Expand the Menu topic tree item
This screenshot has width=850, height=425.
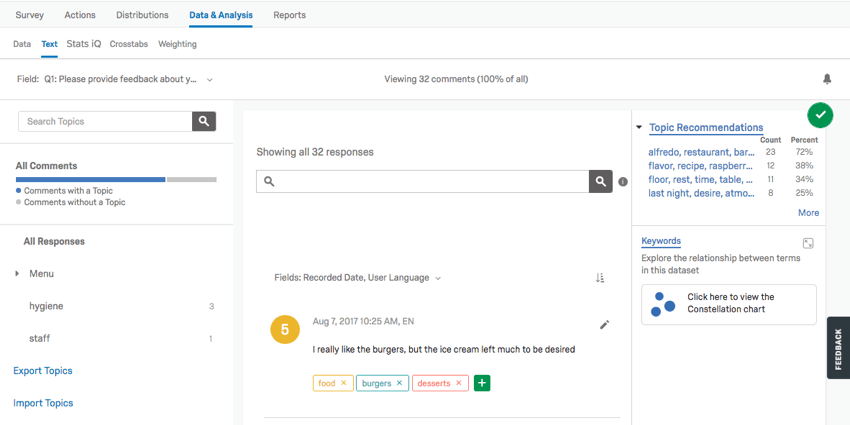click(16, 273)
